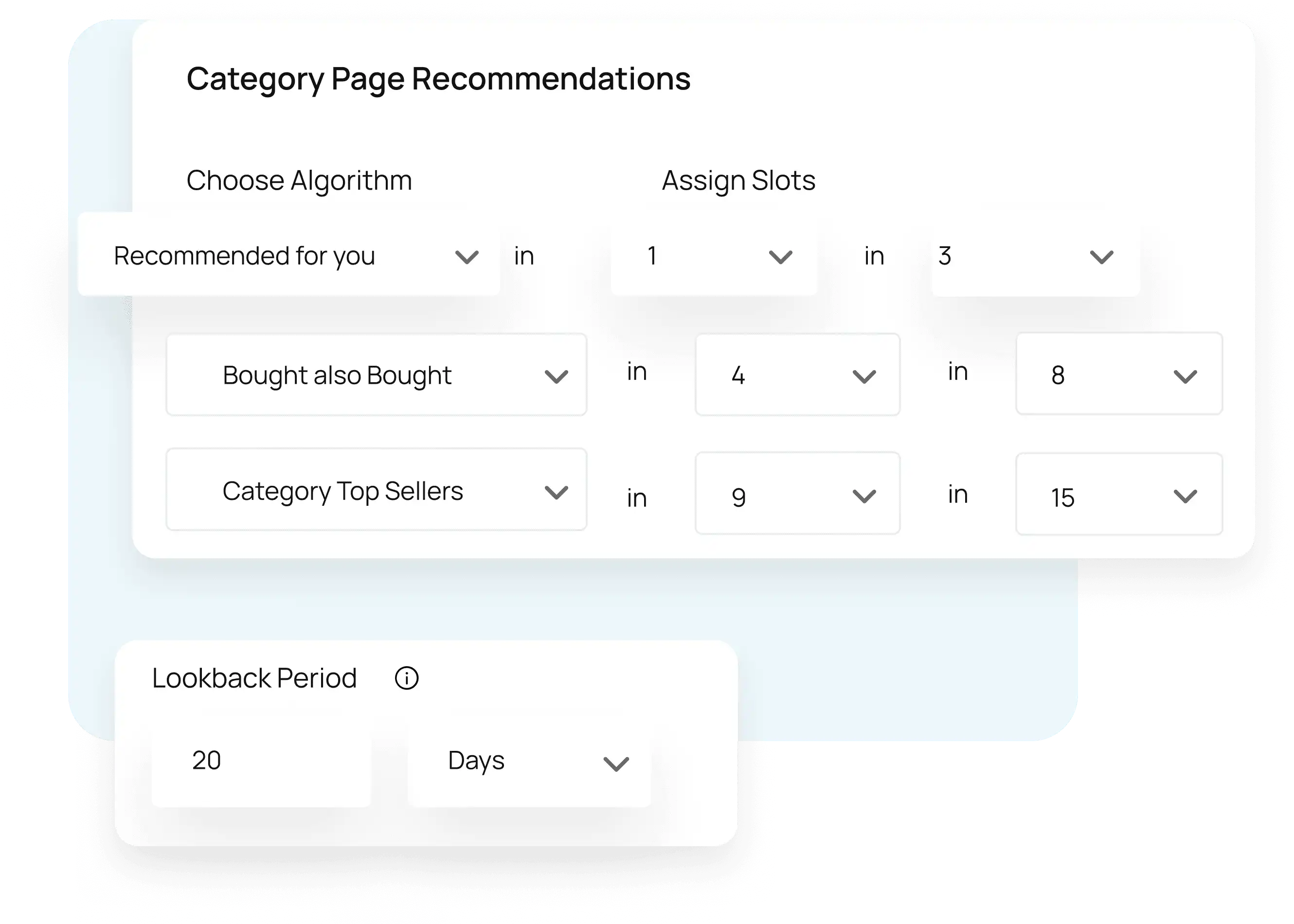Click the chevron next to slot value 8
The image size is (1294, 924).
(x=1186, y=377)
